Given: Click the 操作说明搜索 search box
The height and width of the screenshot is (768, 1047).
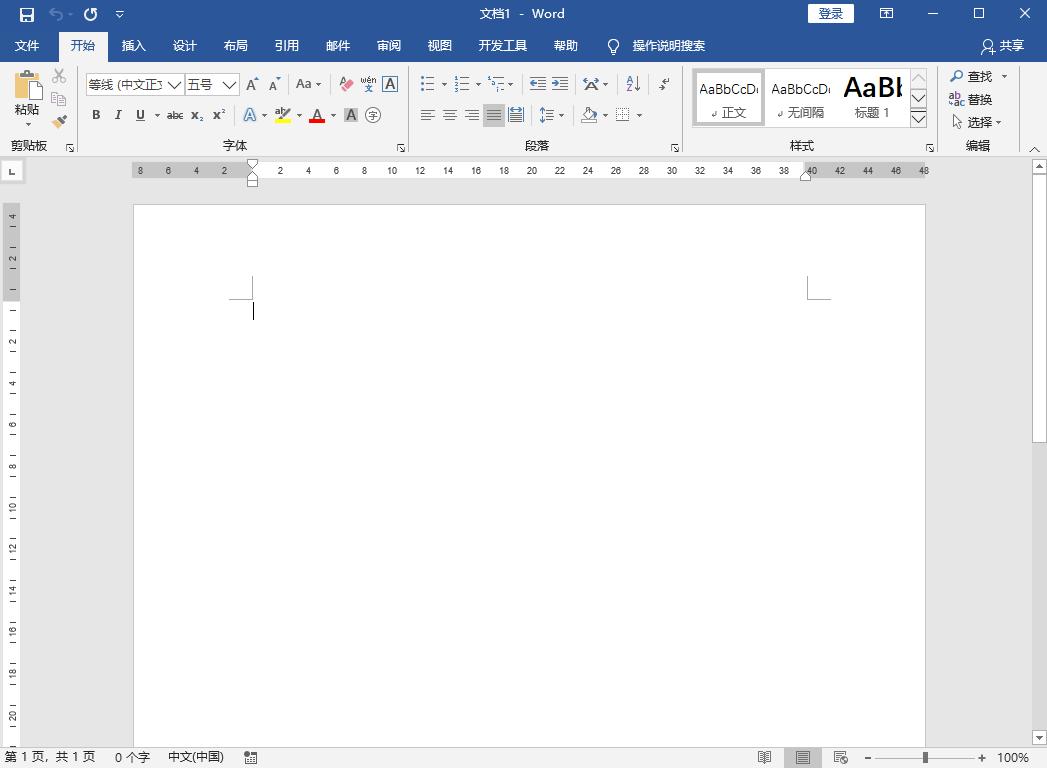Looking at the screenshot, I should pos(668,46).
